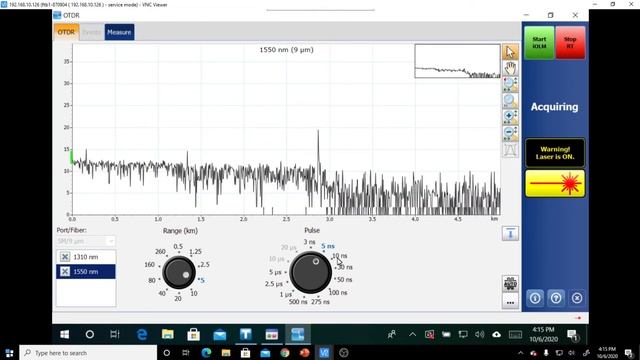This screenshot has width=640, height=360.
Task: Set range to 10 km
Action: [x=194, y=293]
